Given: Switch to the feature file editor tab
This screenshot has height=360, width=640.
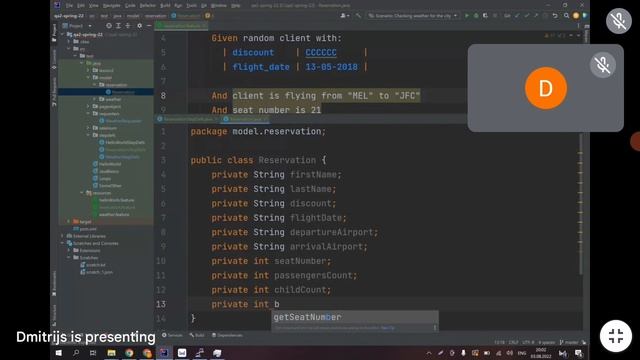Looking at the screenshot, I should [182, 26].
